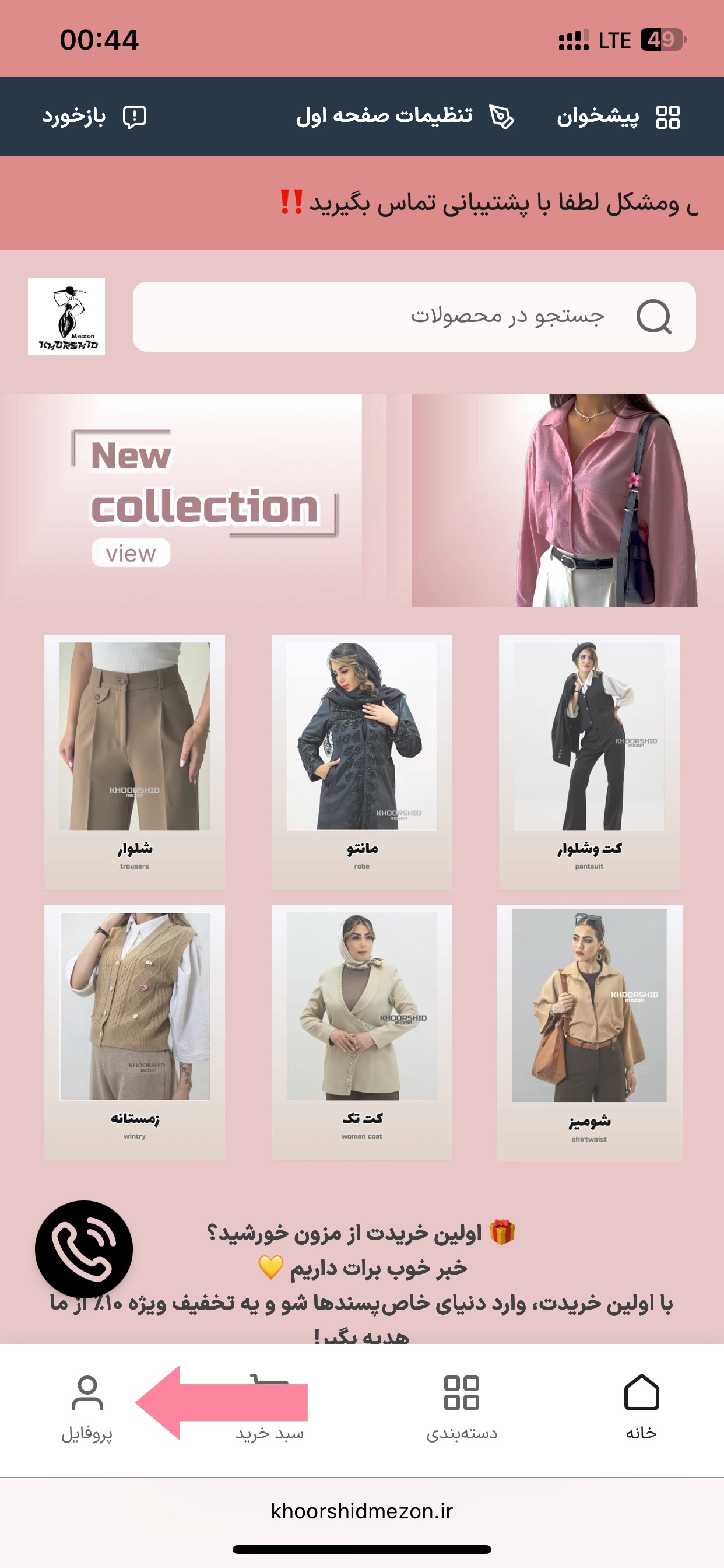Open the پیشخوان dashboard grid icon
The image size is (724, 1568).
(667, 117)
